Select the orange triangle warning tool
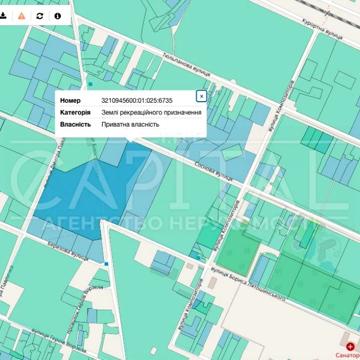The width and height of the screenshot is (360, 360). [x=21, y=16]
